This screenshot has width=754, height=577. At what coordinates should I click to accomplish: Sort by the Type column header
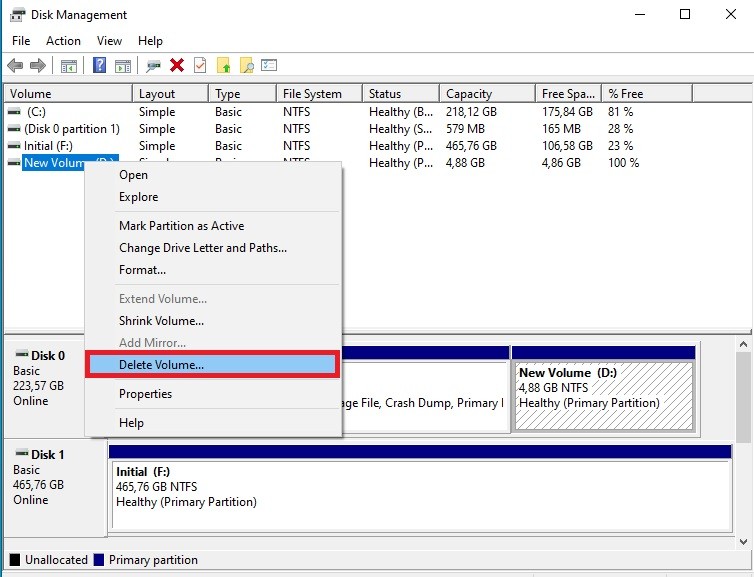coord(242,93)
